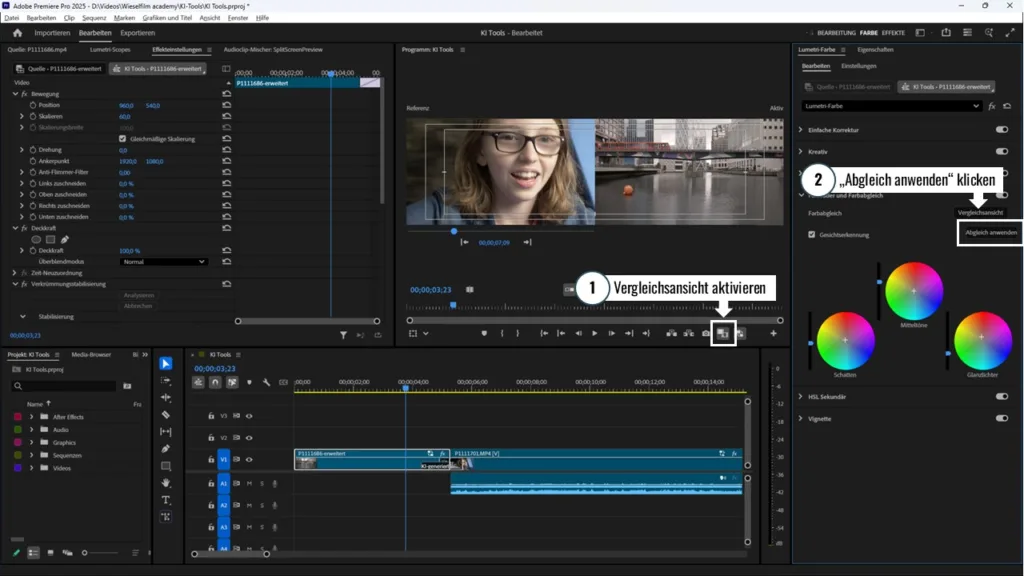1024x576 pixels.
Task: Open timeline wrench display settings
Action: point(266,382)
